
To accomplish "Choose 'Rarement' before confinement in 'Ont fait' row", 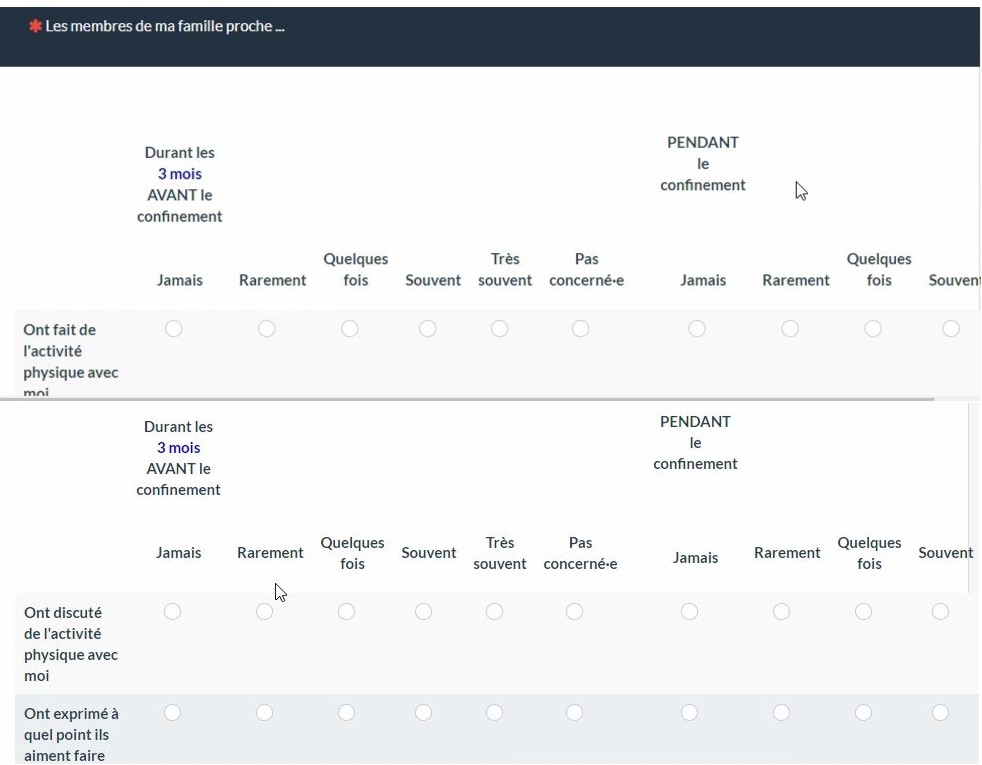I will (266, 328).
